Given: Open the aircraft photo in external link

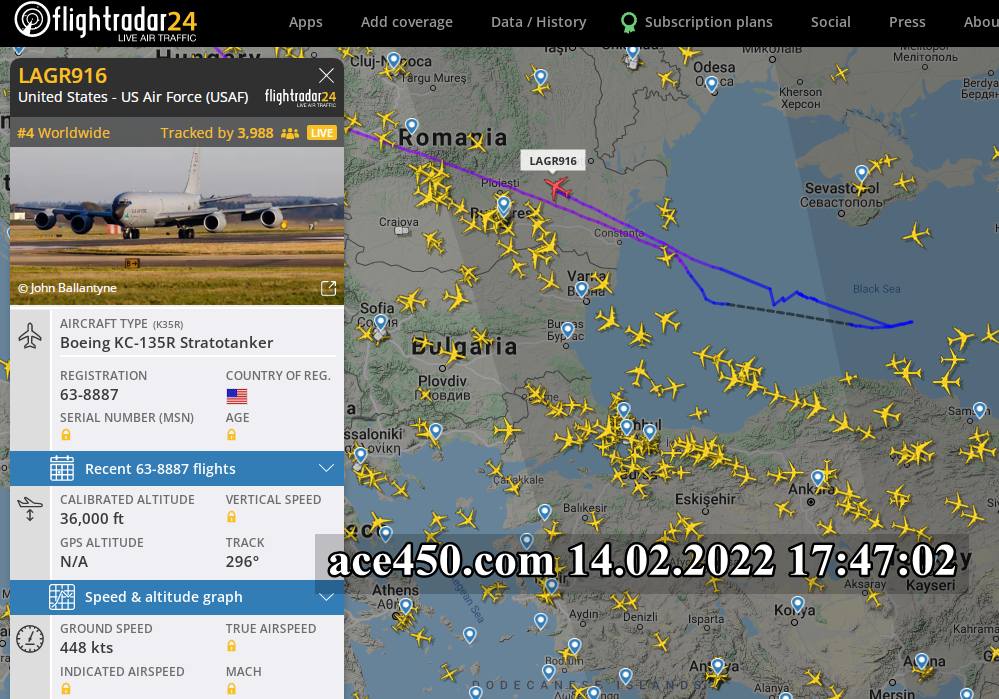Looking at the screenshot, I should 328,289.
